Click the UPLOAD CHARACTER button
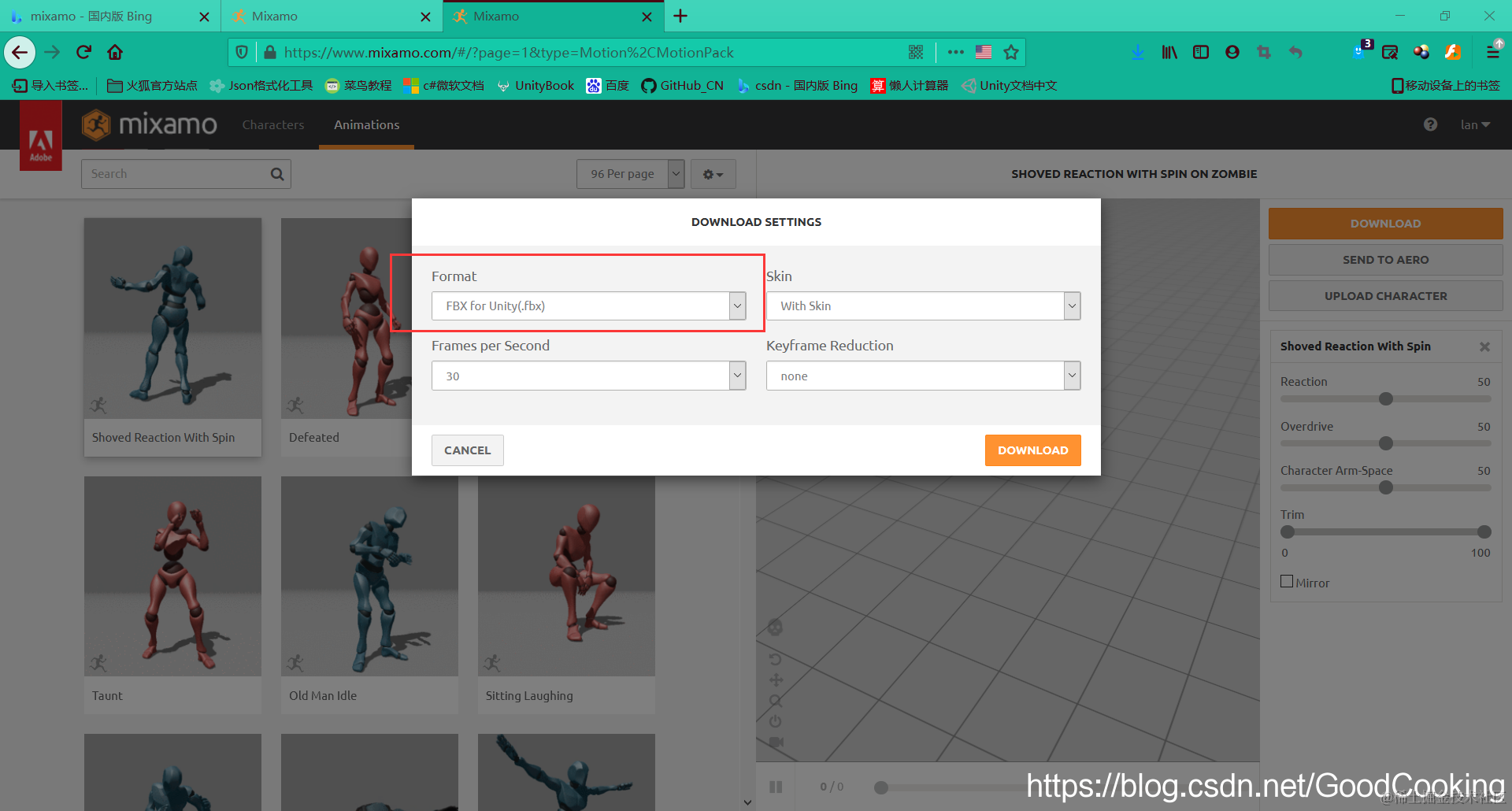 click(x=1385, y=296)
